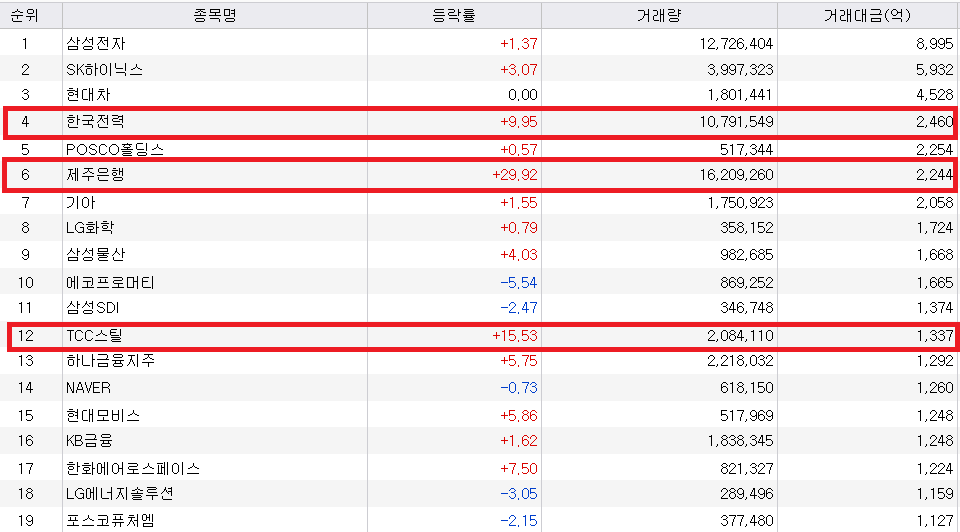Click the 등락률 column header
960x532 pixels.
click(x=454, y=15)
